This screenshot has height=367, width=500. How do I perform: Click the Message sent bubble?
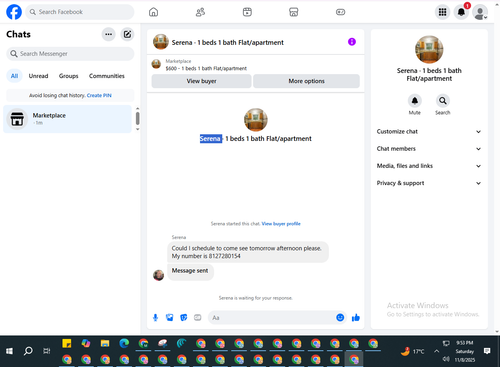coord(190,271)
